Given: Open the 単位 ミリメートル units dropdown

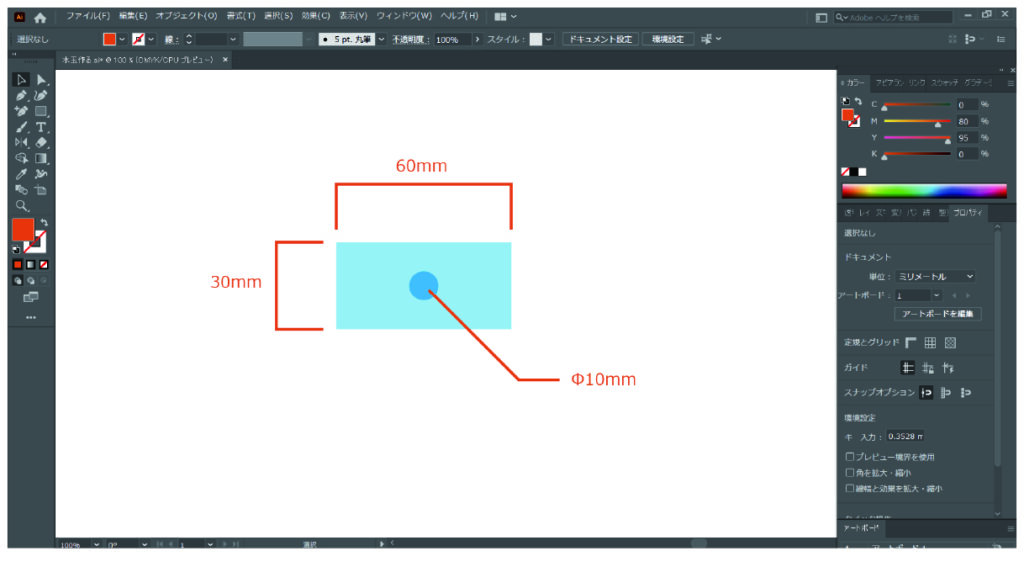Looking at the screenshot, I should (935, 277).
